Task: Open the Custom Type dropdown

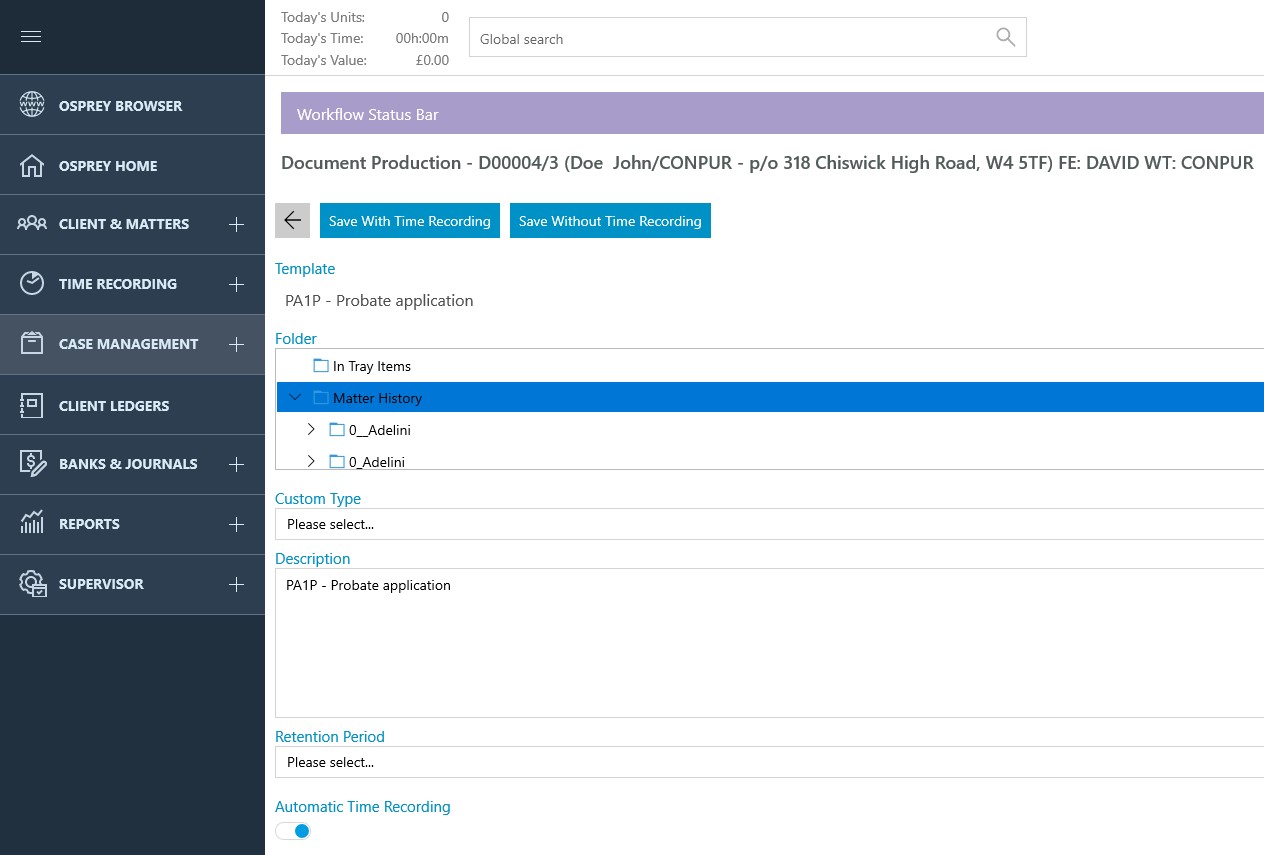Action: tap(768, 524)
